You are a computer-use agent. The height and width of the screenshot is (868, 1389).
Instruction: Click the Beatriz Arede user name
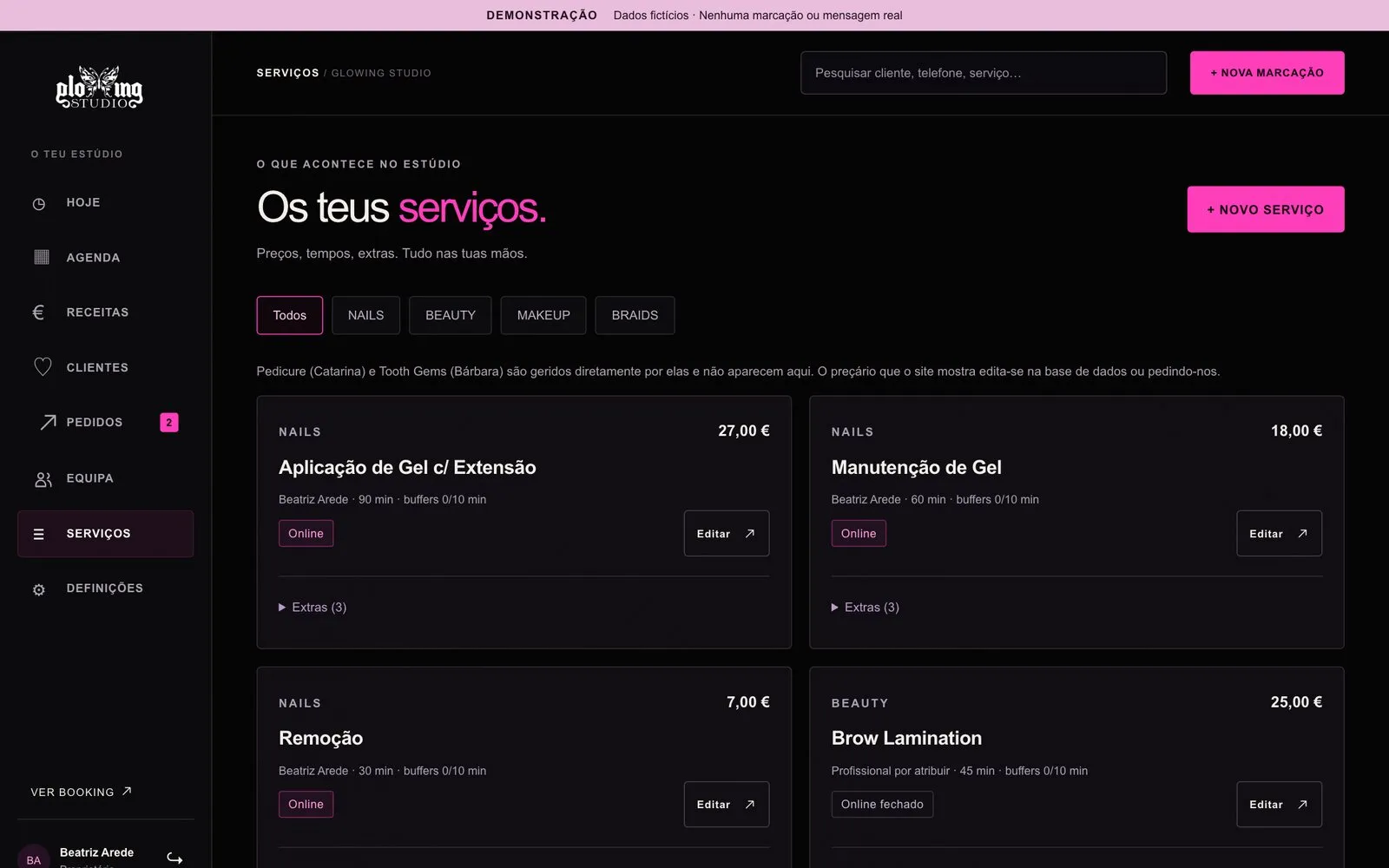[96, 852]
